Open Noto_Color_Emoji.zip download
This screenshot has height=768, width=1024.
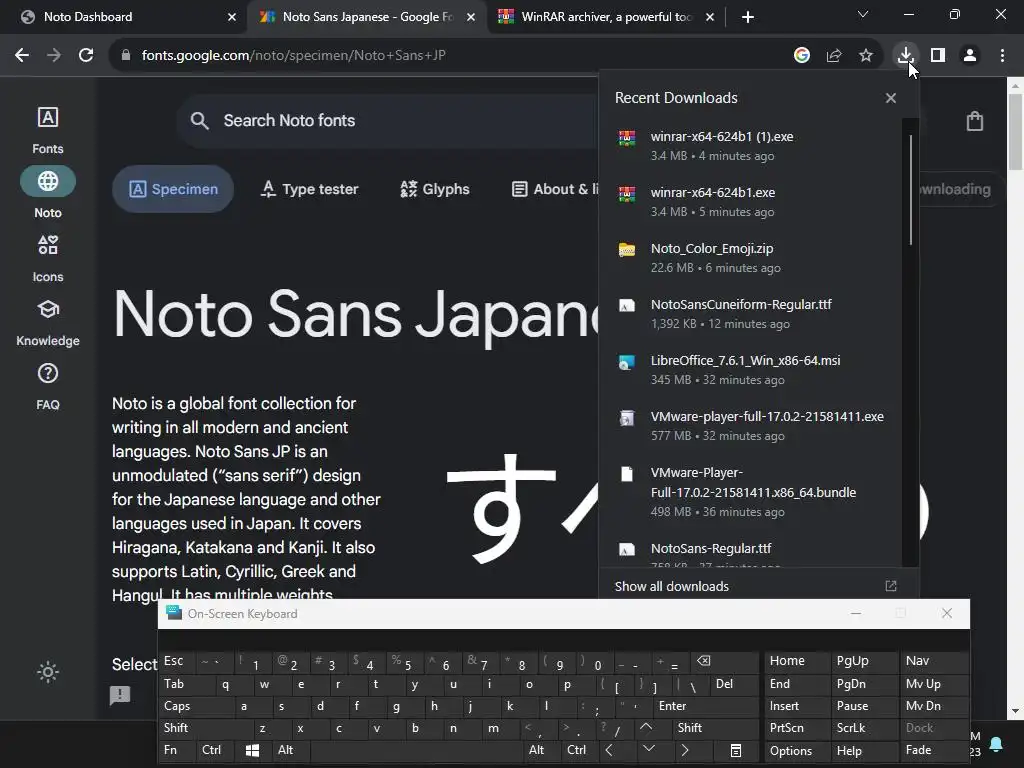751,259
